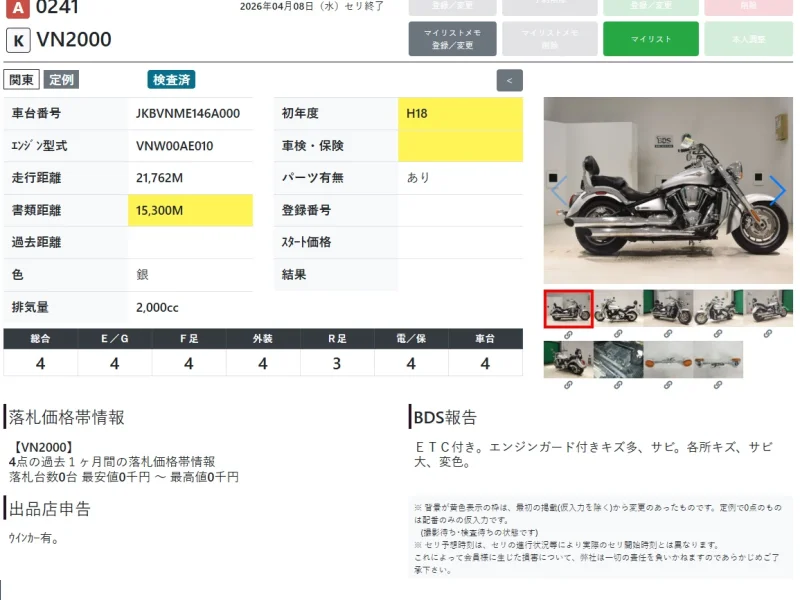
Task: Select the red-bordered first bike thumbnail
Action: pos(568,309)
